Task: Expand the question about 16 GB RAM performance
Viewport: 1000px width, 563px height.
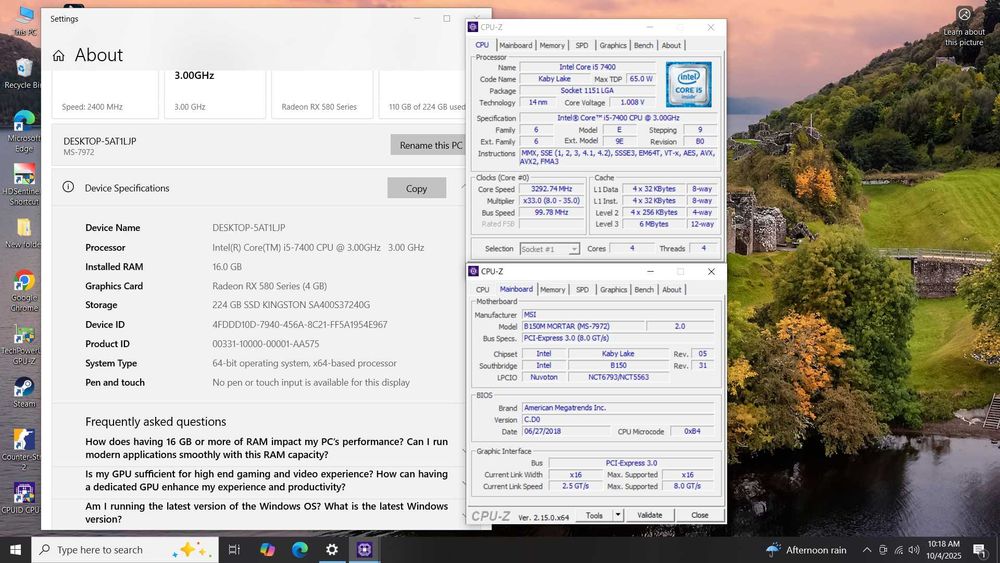Action: coord(267,448)
